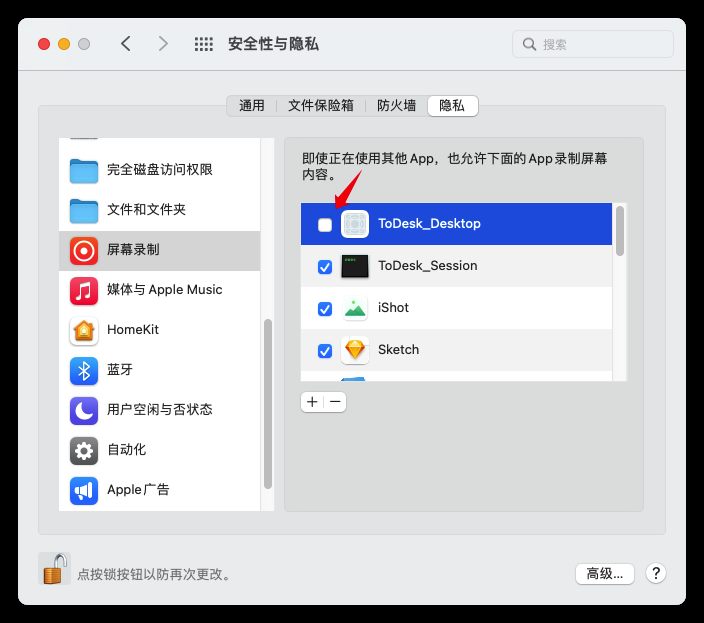The height and width of the screenshot is (623, 704).
Task: Select 完全磁盘访问权限 in sidebar
Action: (x=159, y=170)
